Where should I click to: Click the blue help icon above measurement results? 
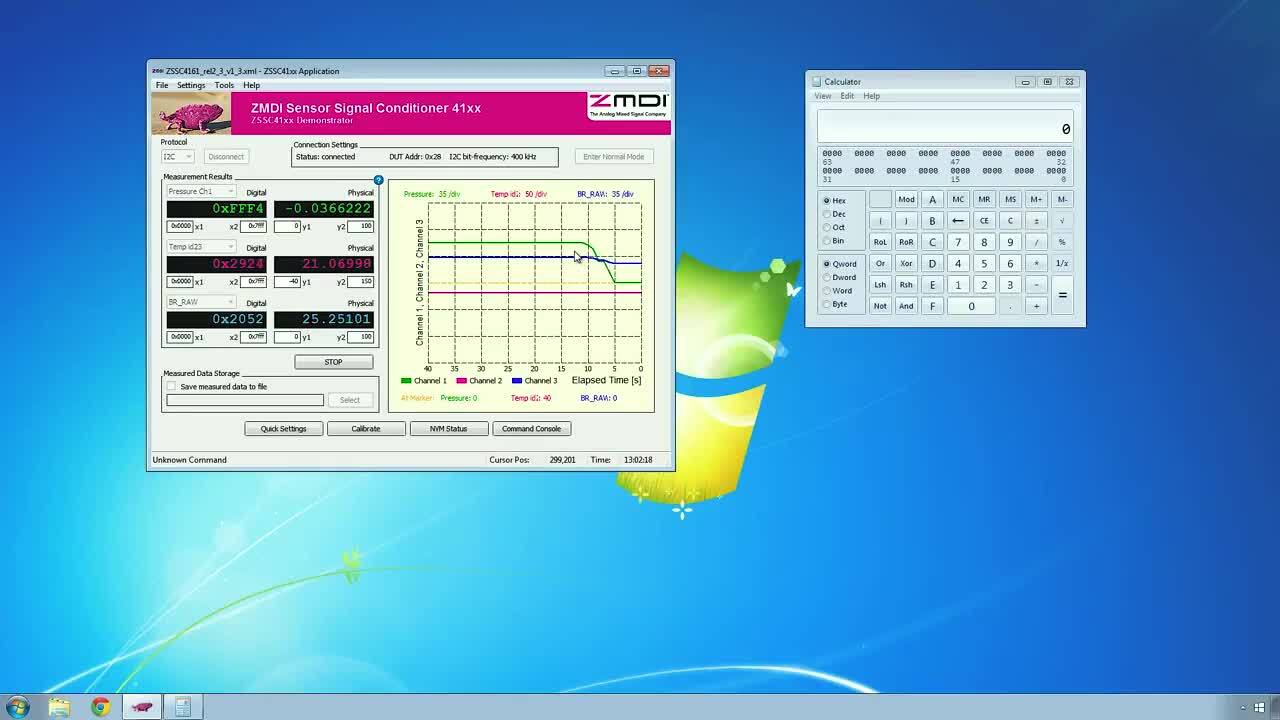(378, 180)
